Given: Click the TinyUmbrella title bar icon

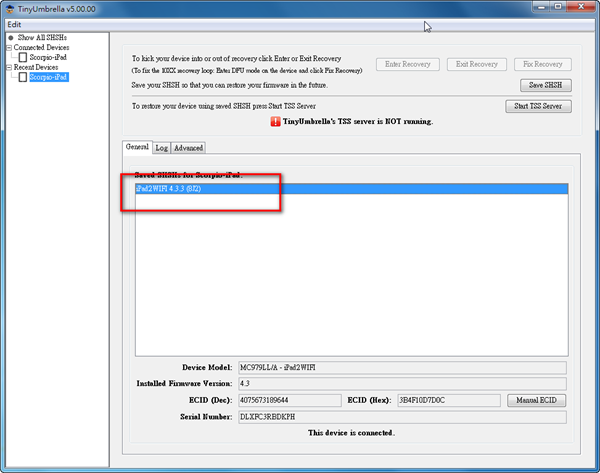Looking at the screenshot, I should 10,9.
